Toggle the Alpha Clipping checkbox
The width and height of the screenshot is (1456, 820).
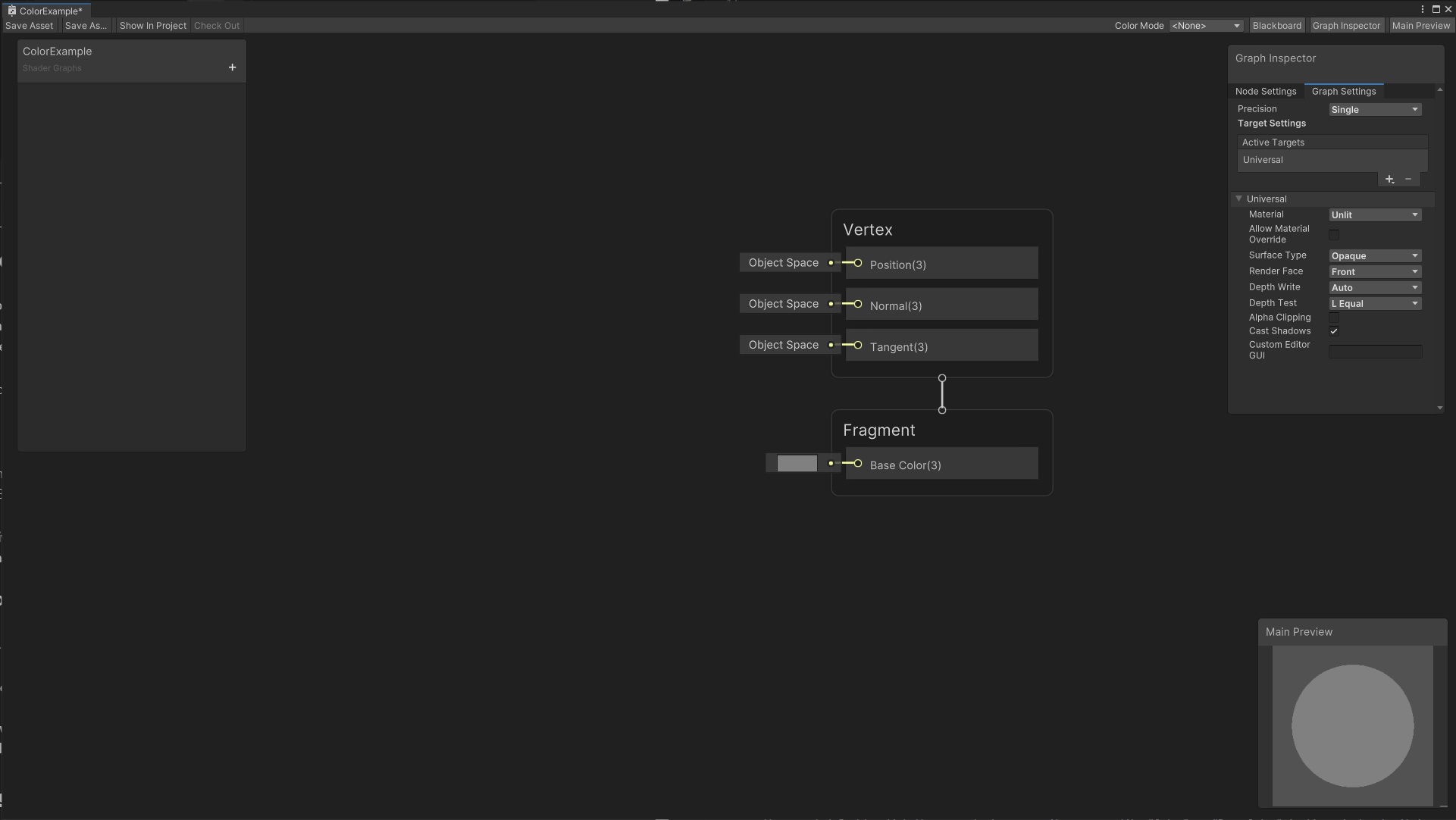pyautogui.click(x=1334, y=317)
